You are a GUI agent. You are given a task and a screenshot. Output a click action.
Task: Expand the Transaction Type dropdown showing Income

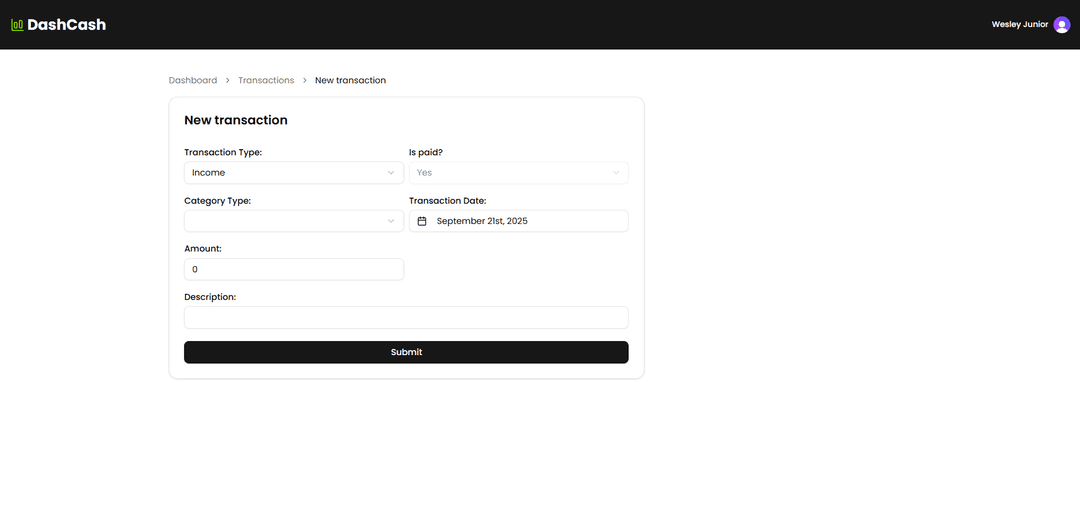[294, 173]
